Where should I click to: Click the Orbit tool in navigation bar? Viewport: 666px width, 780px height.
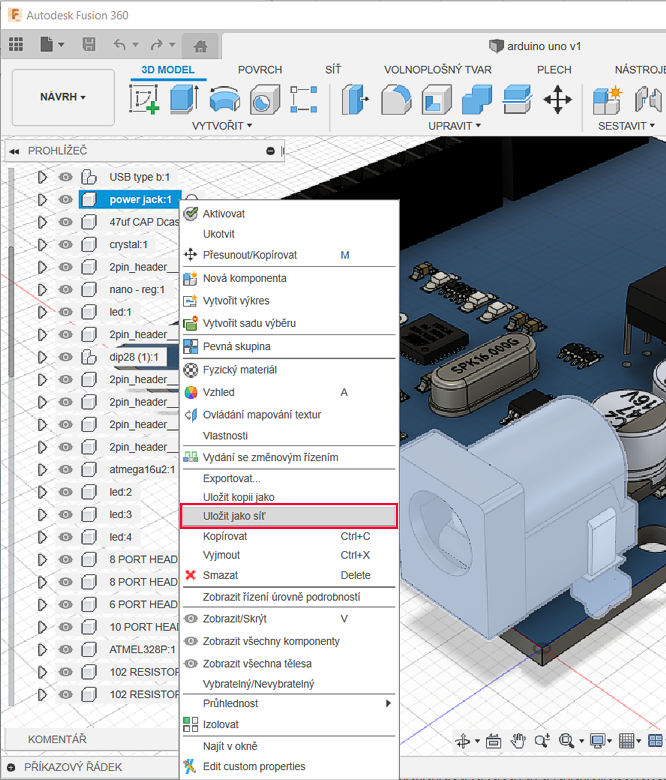[x=463, y=741]
